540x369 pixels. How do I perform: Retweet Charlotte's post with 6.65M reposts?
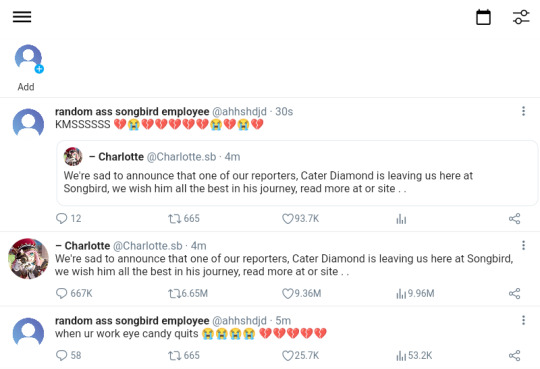click(188, 294)
